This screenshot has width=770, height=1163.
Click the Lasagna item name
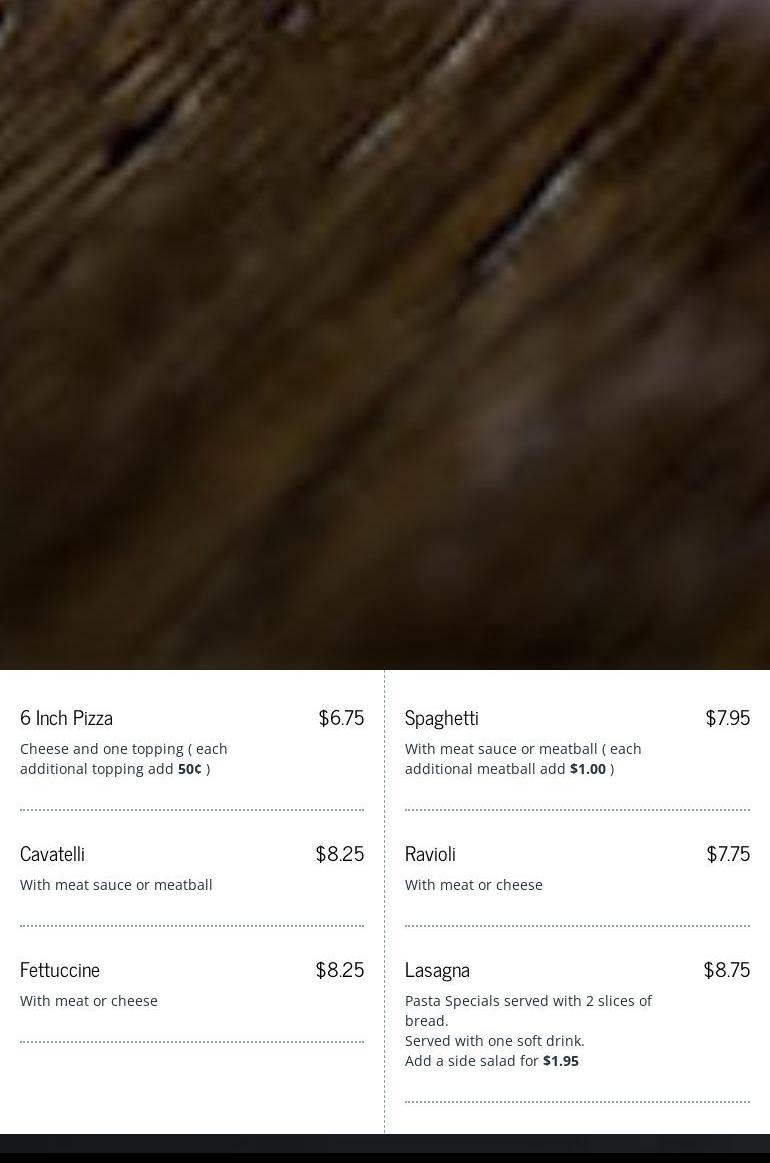pos(437,970)
